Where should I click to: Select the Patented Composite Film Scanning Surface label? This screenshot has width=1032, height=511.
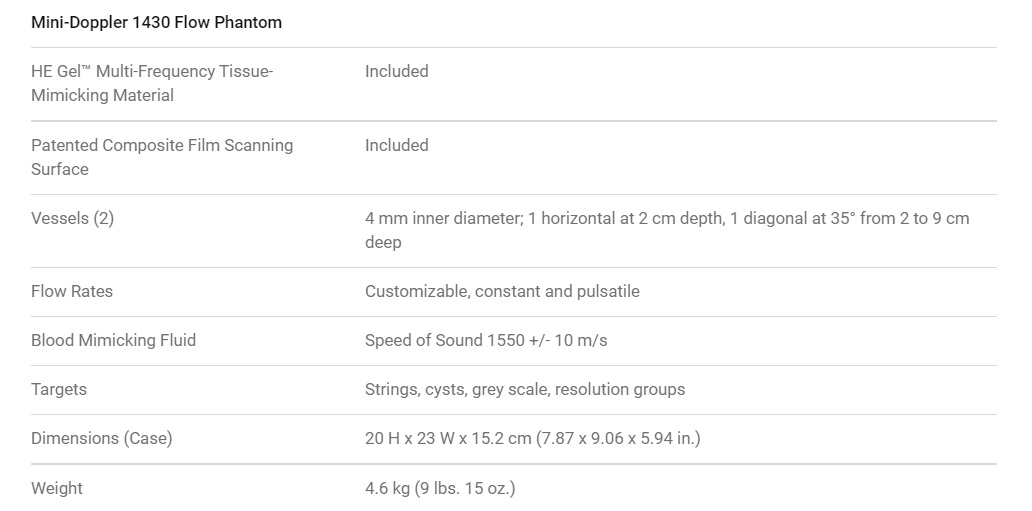pyautogui.click(x=162, y=157)
